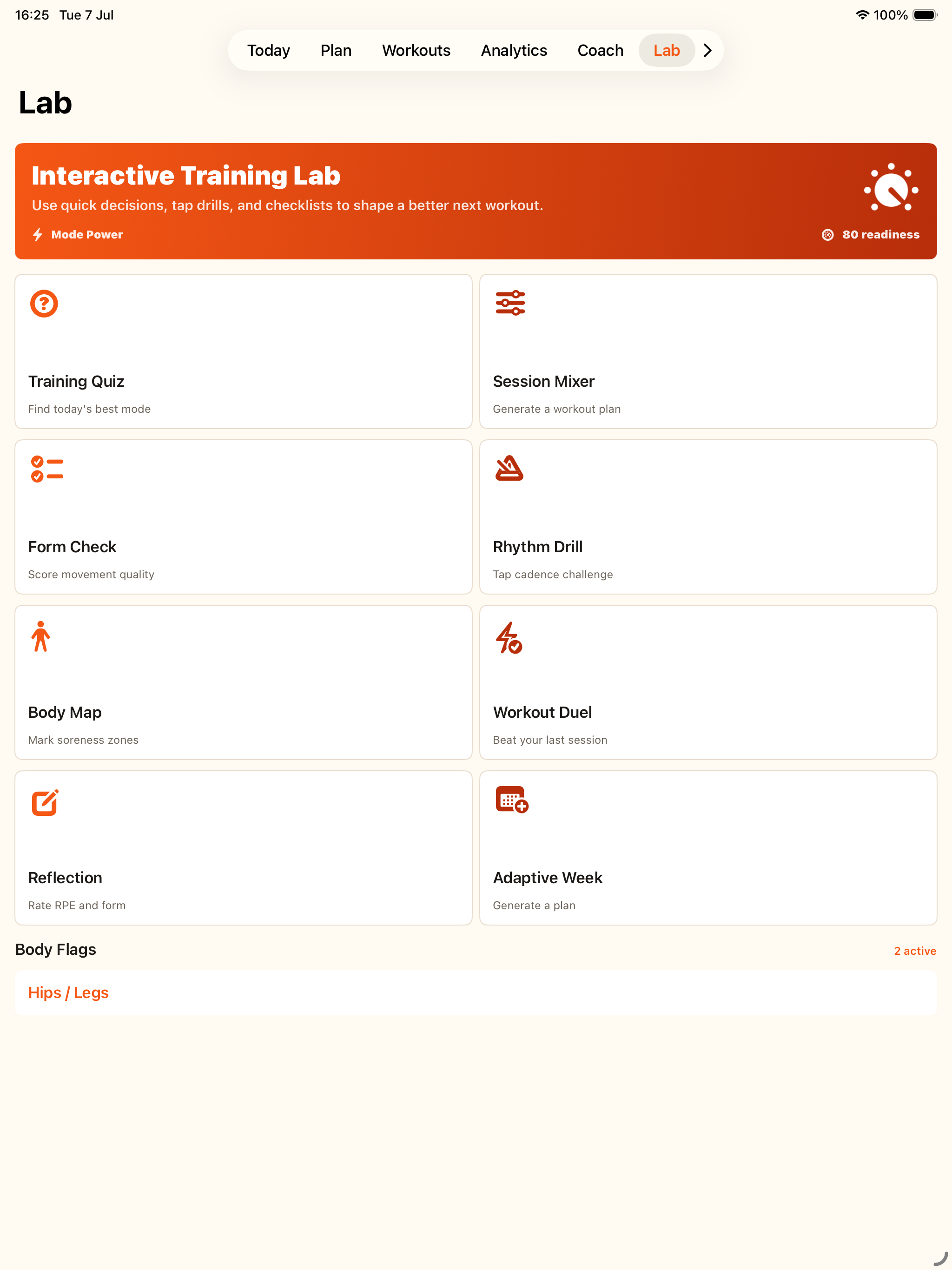Click the Body Map figure icon
The height and width of the screenshot is (1270, 952).
click(x=41, y=636)
